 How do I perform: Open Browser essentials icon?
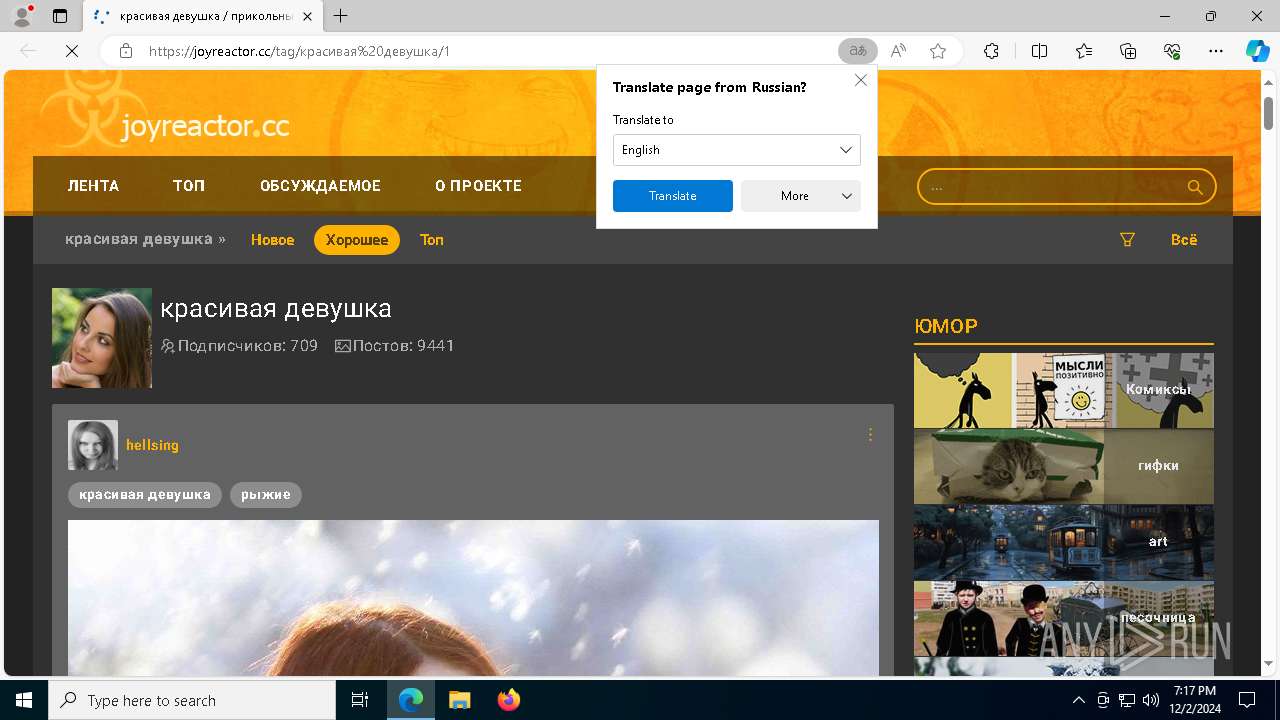[1172, 51]
